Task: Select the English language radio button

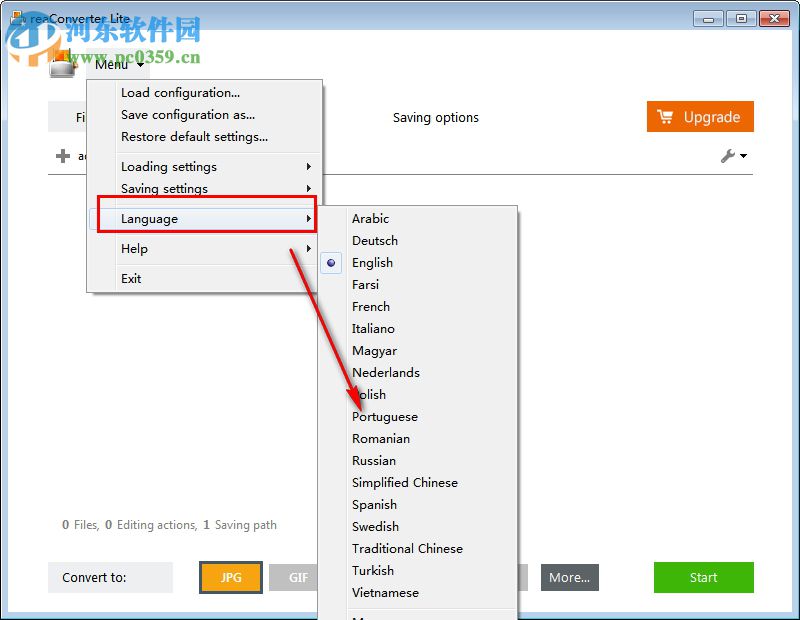Action: 331,262
